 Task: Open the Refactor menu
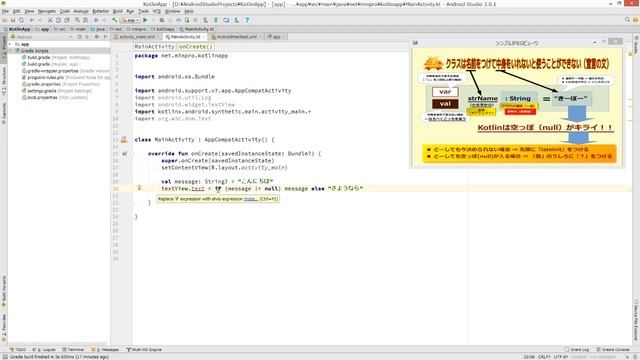tap(100, 11)
